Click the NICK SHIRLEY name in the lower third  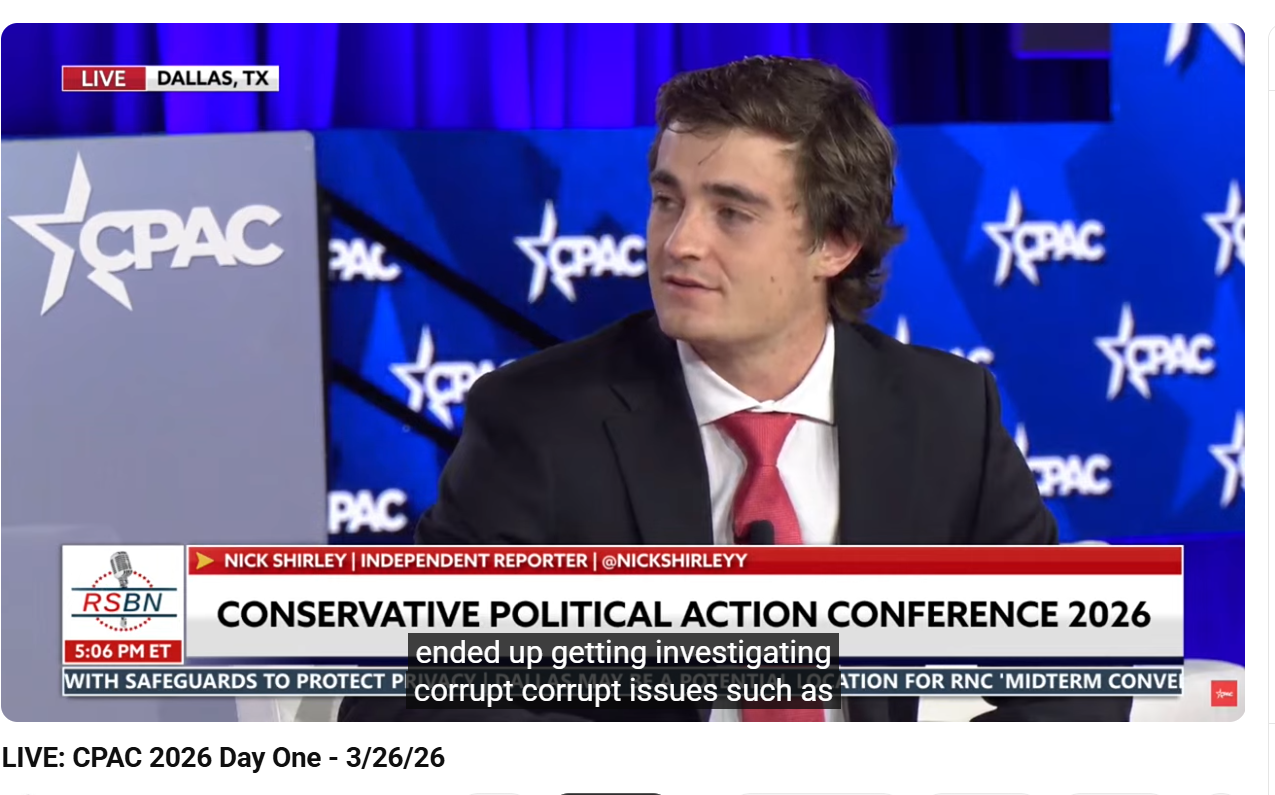click(x=284, y=561)
